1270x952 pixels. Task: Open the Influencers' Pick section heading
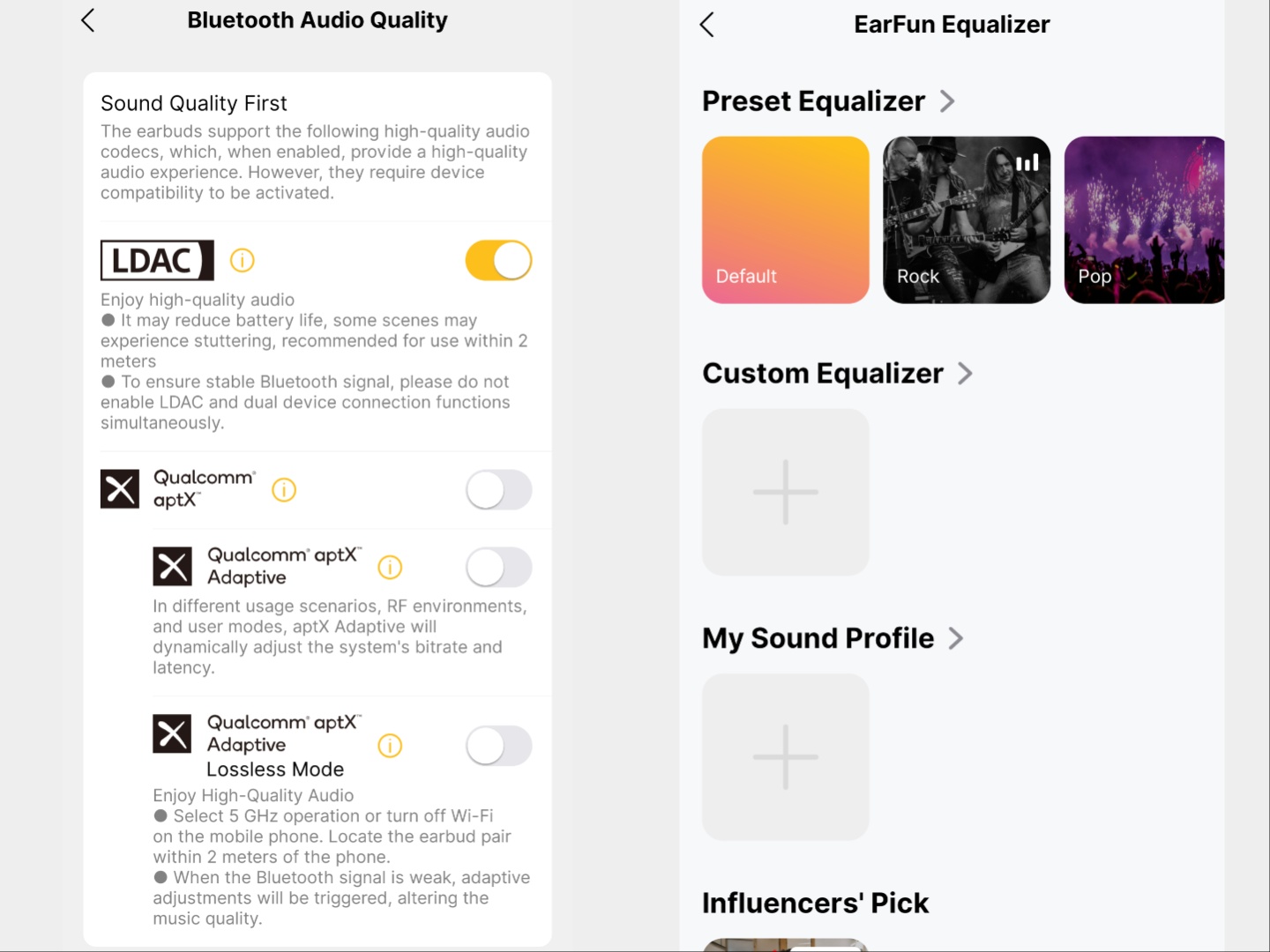point(815,903)
